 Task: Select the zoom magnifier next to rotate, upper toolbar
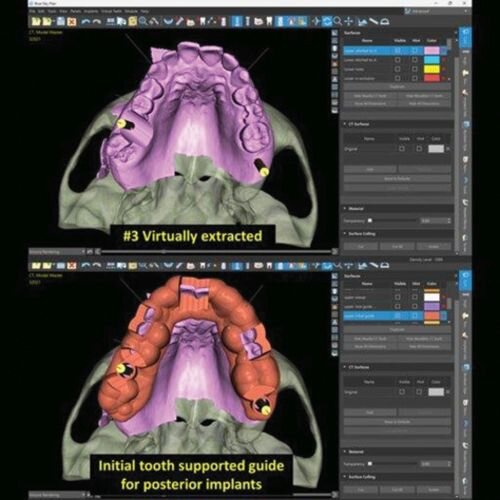click(x=338, y=22)
